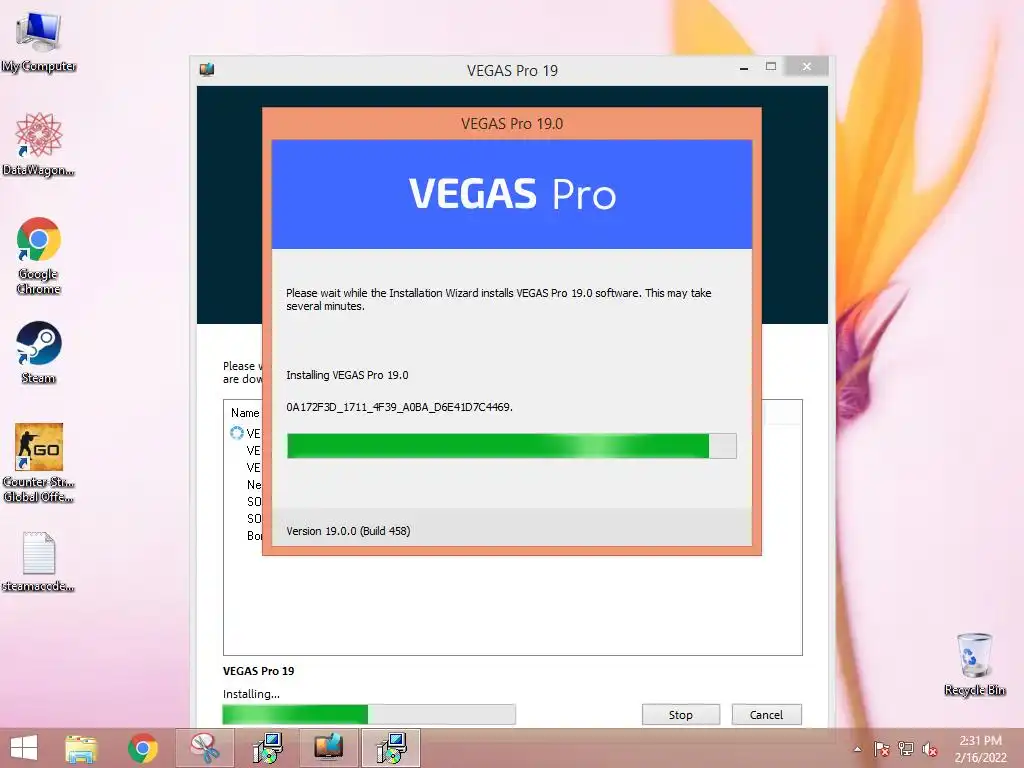Image resolution: width=1024 pixels, height=768 pixels.
Task: Click 'Version 19.0.0 (Build 458)' text
Action: 348,531
